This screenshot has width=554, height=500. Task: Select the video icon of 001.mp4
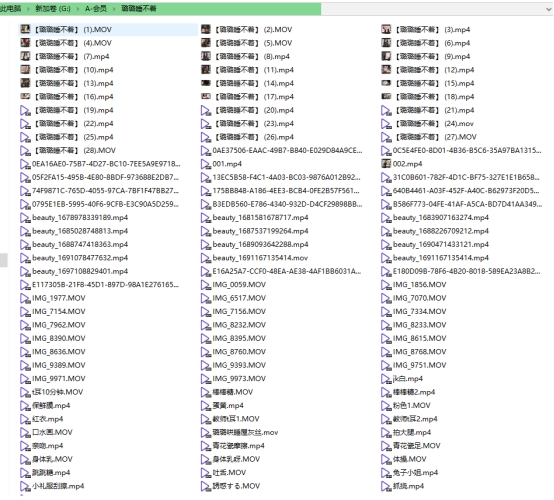206,164
